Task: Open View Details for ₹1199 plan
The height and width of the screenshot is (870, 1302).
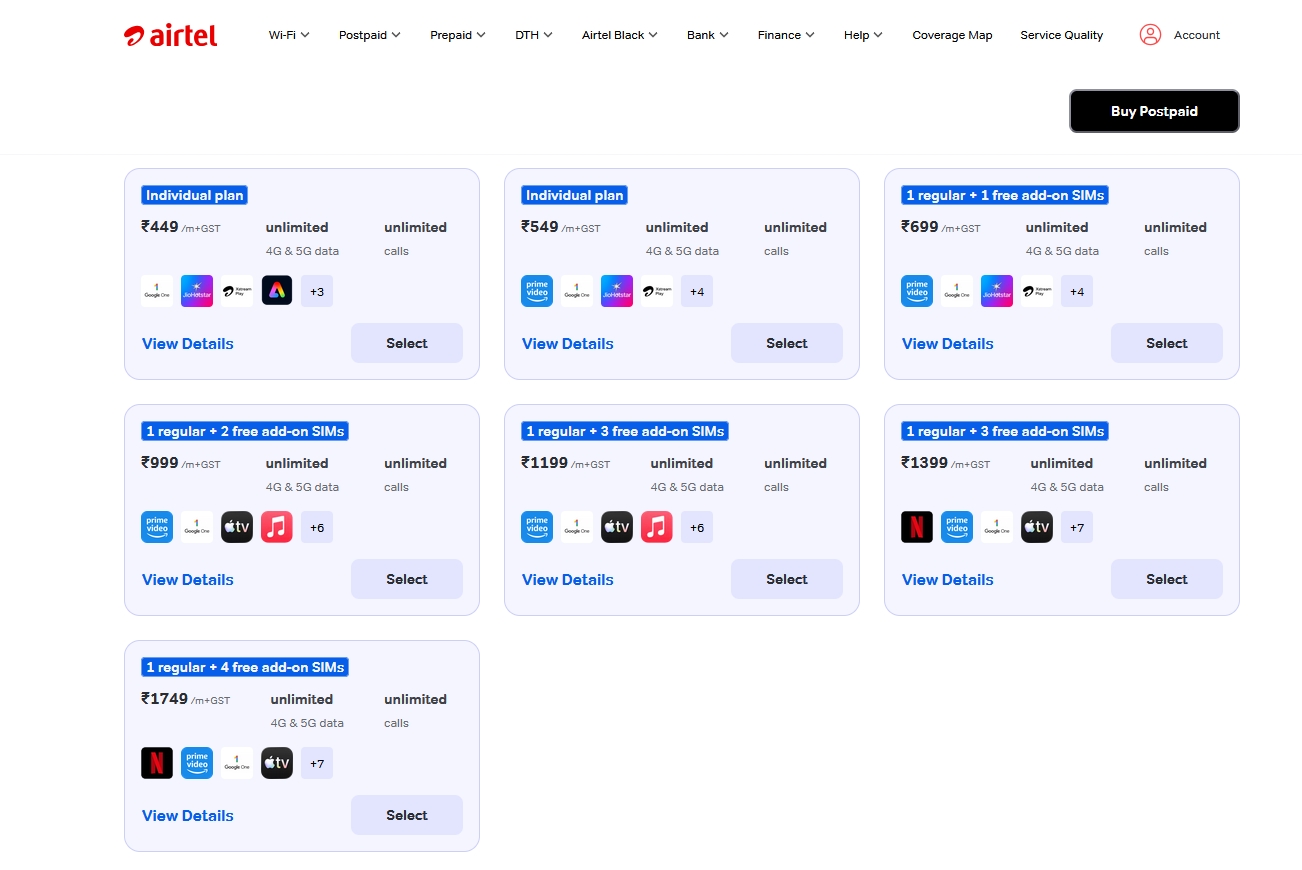Action: click(x=568, y=579)
